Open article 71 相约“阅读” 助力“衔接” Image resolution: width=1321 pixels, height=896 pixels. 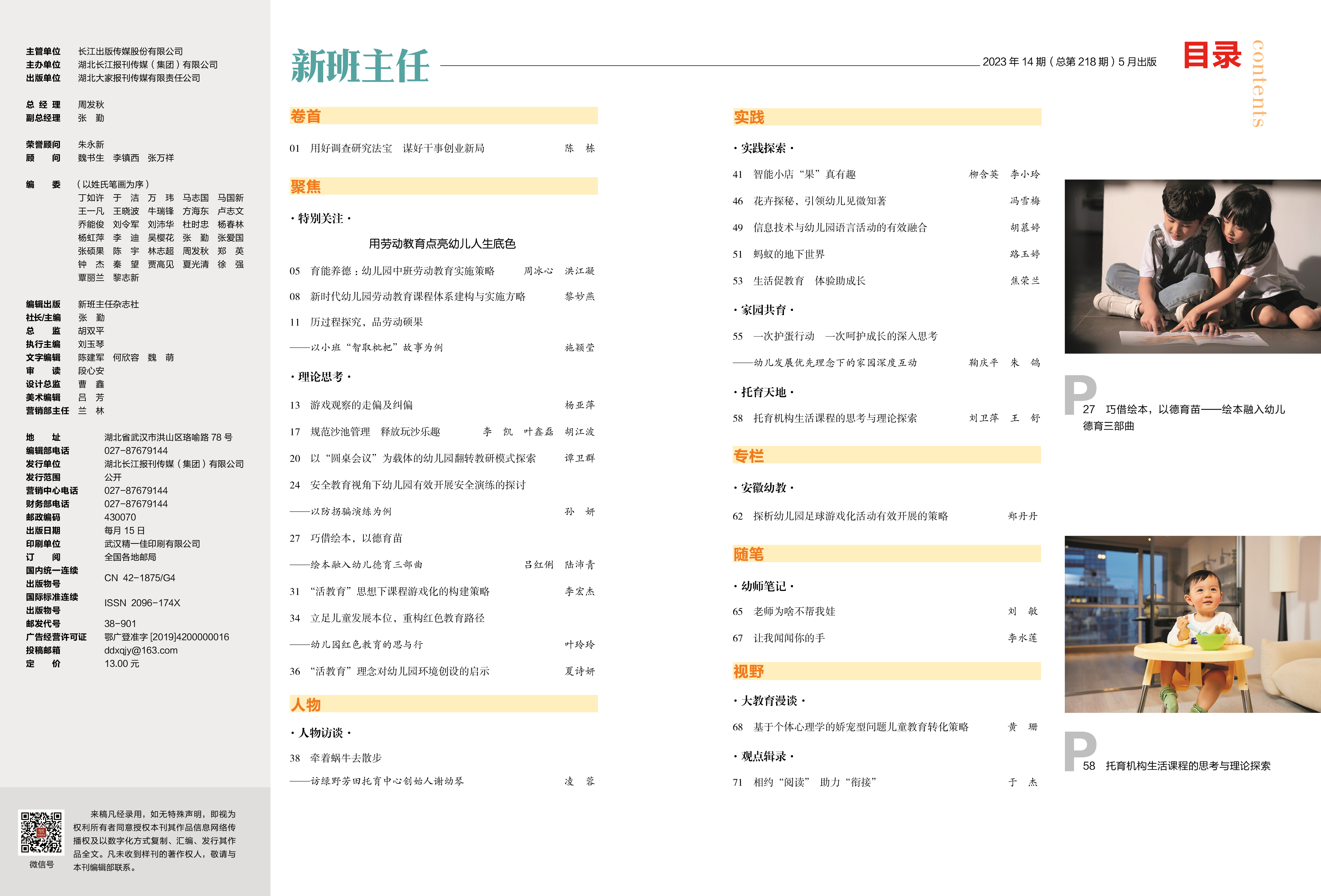[814, 782]
